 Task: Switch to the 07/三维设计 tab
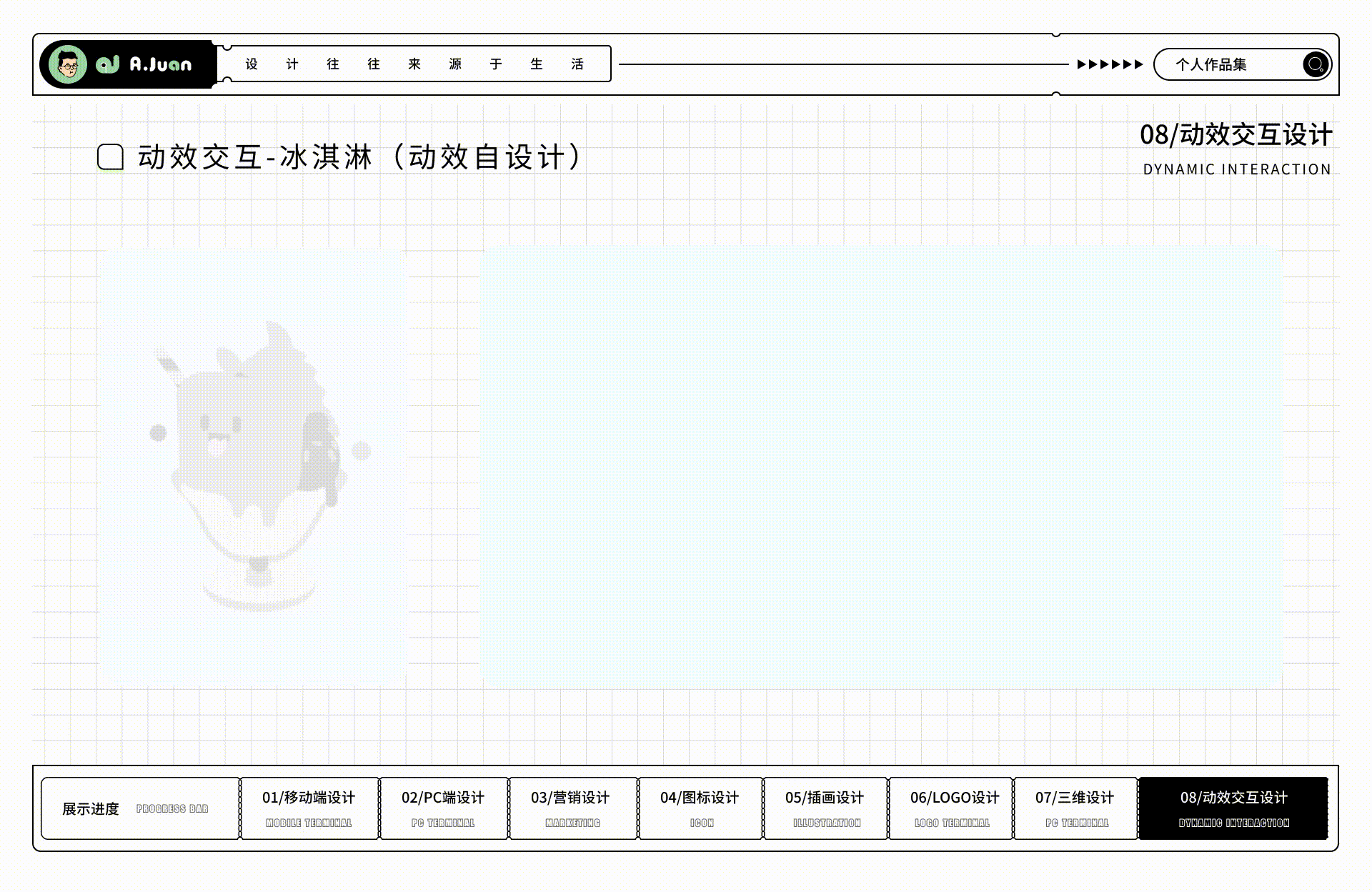1076,808
